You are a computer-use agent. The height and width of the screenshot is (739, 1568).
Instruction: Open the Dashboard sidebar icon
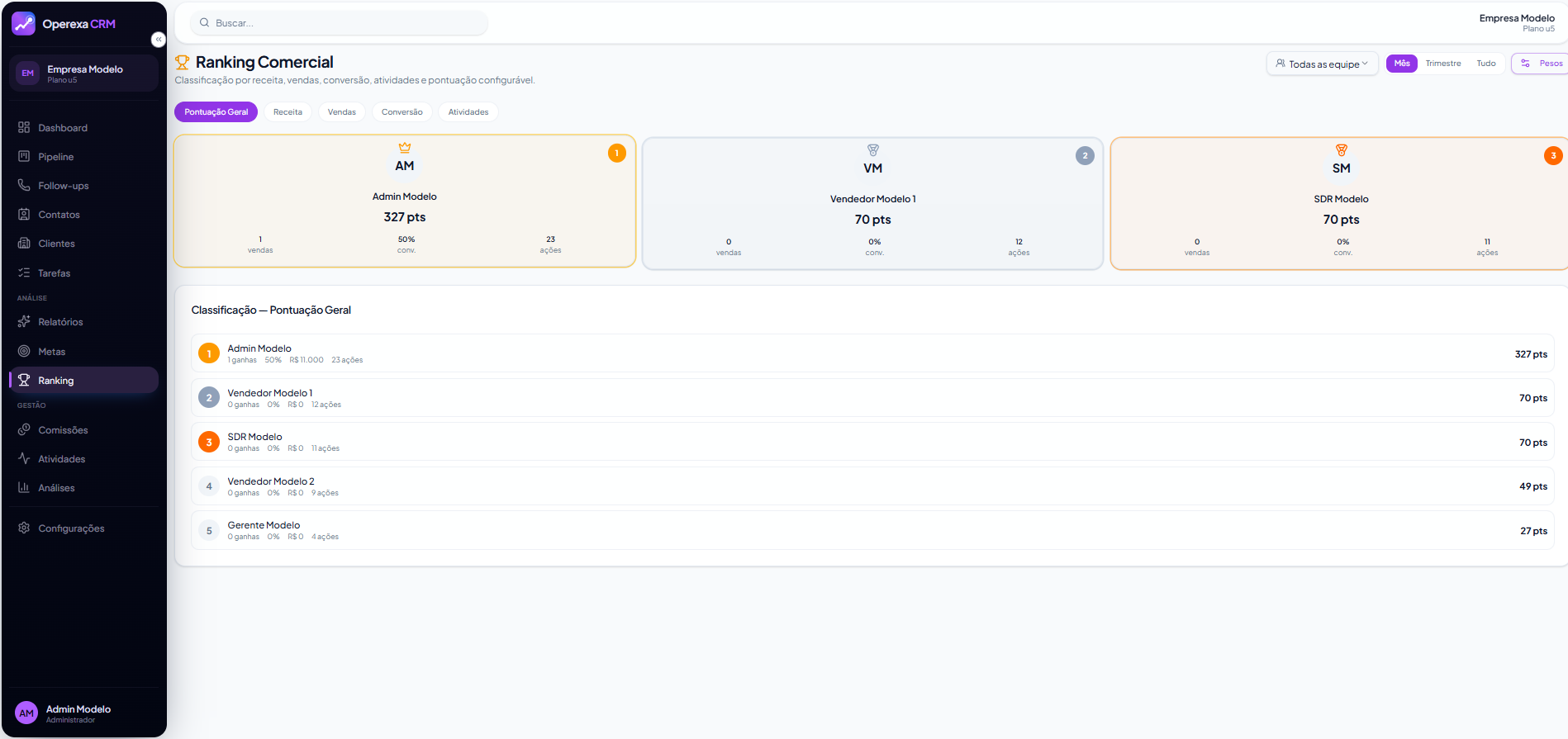click(24, 127)
